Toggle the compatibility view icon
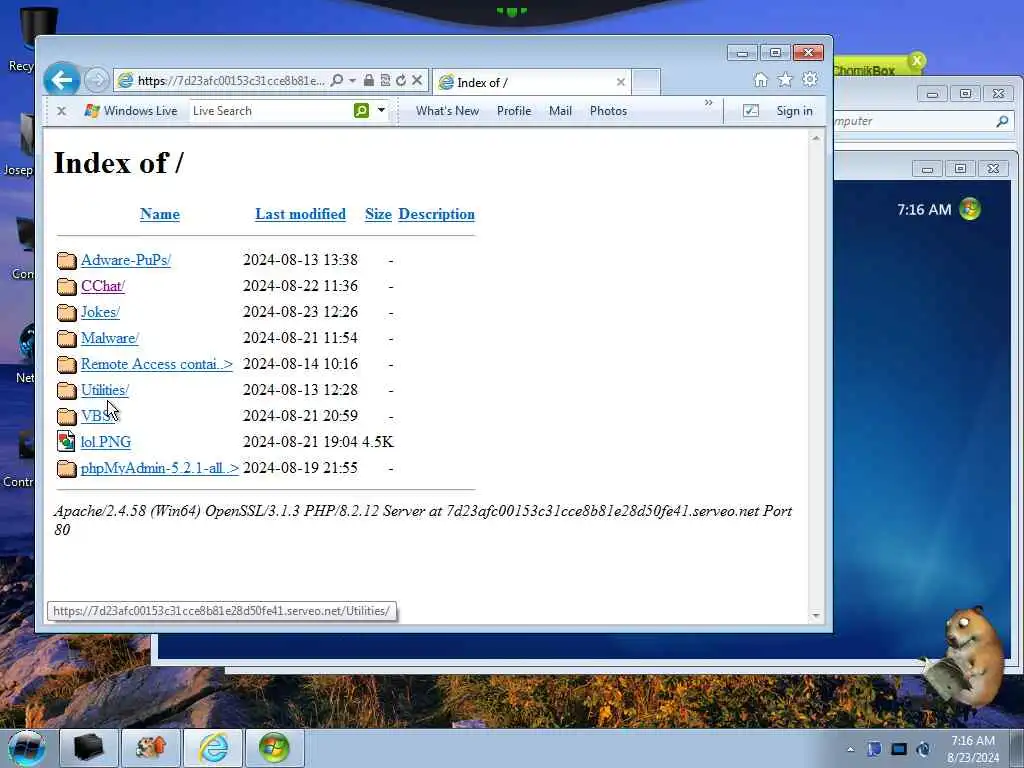Viewport: 1024px width, 768px height. (385, 80)
